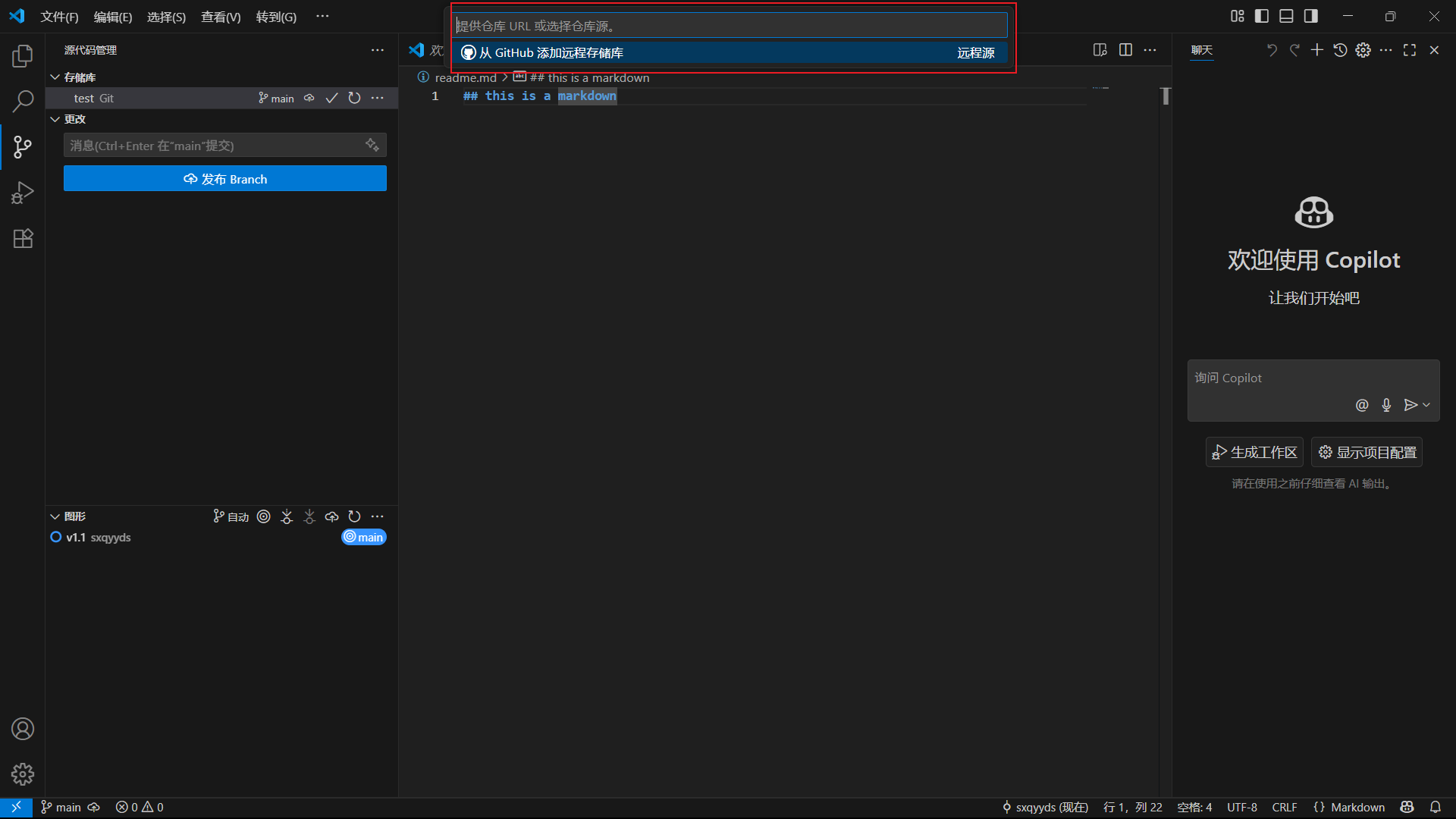Viewport: 1456px width, 819px height.
Task: Open Copilot chat history clock icon
Action: point(1340,50)
